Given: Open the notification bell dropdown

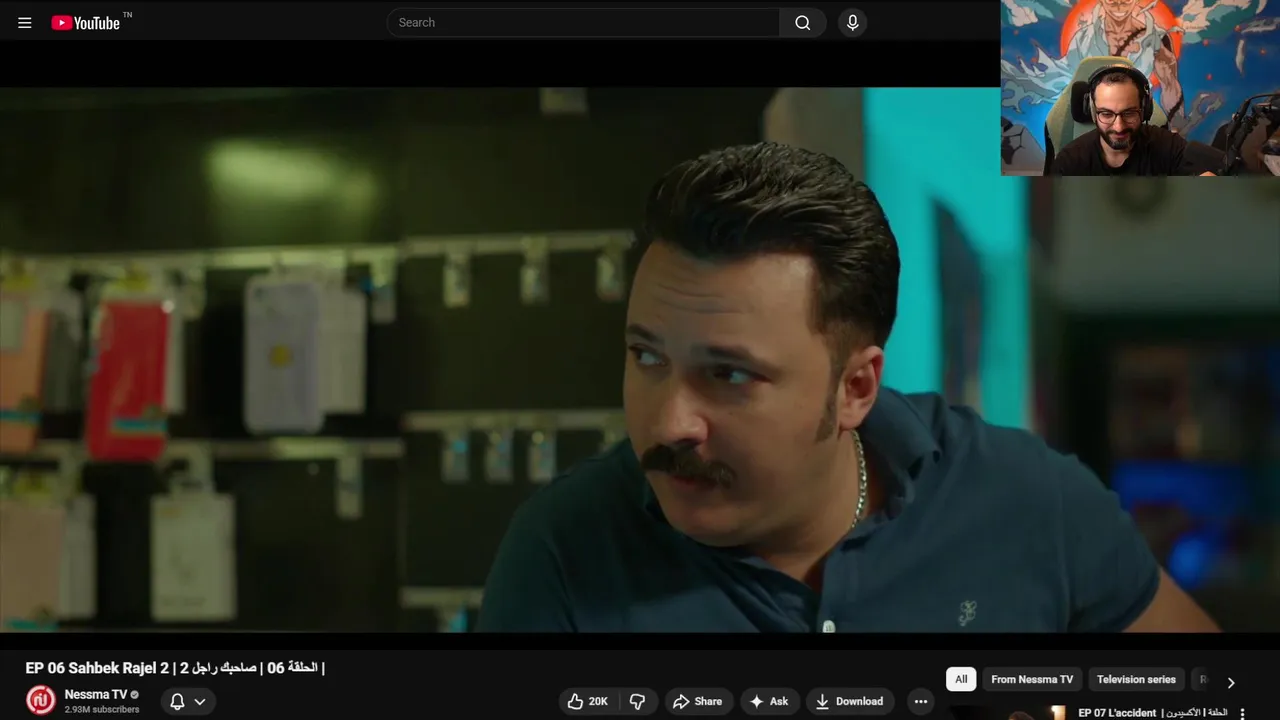Looking at the screenshot, I should coord(187,701).
